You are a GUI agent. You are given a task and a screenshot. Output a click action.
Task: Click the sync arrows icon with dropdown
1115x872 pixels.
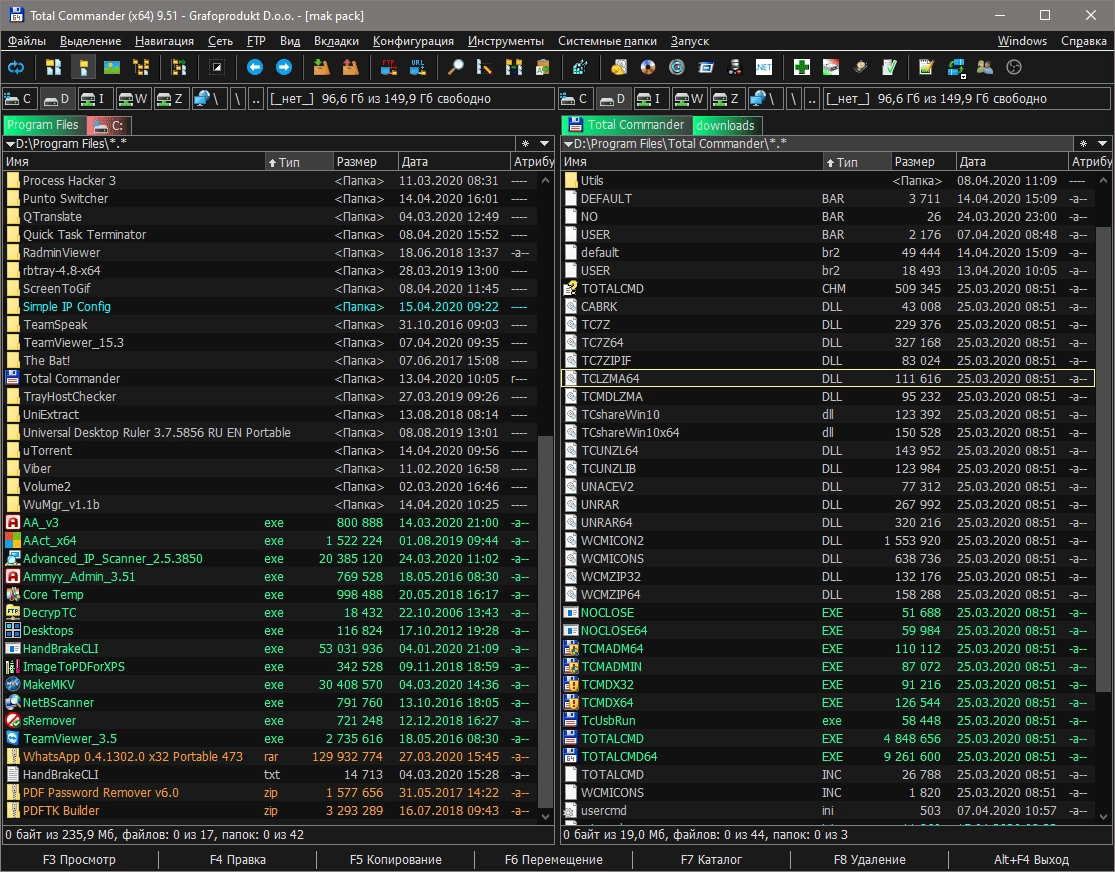pyautogui.click(x=956, y=68)
